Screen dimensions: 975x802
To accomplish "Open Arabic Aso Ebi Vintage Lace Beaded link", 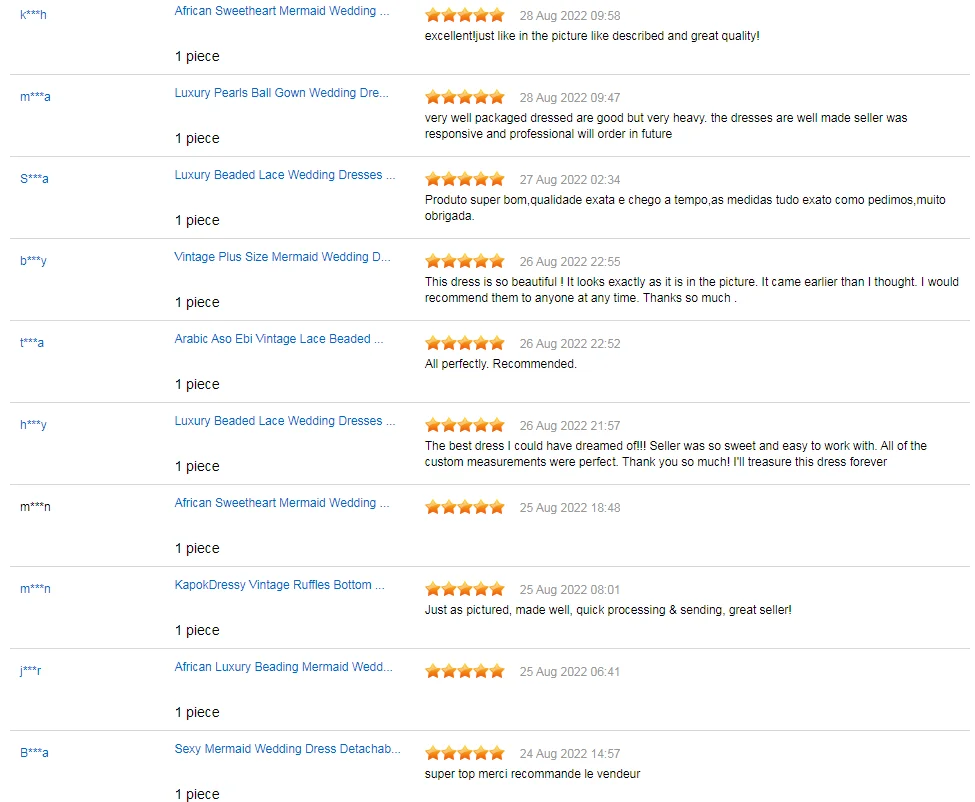I will (279, 339).
